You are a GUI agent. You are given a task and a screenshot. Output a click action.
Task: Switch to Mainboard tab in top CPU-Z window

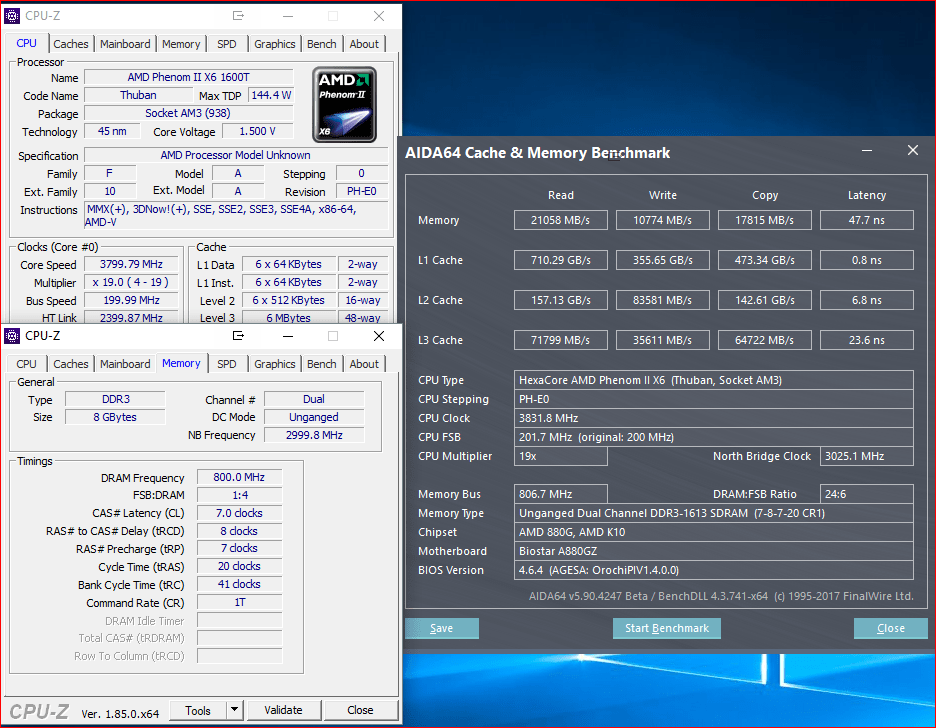(125, 44)
